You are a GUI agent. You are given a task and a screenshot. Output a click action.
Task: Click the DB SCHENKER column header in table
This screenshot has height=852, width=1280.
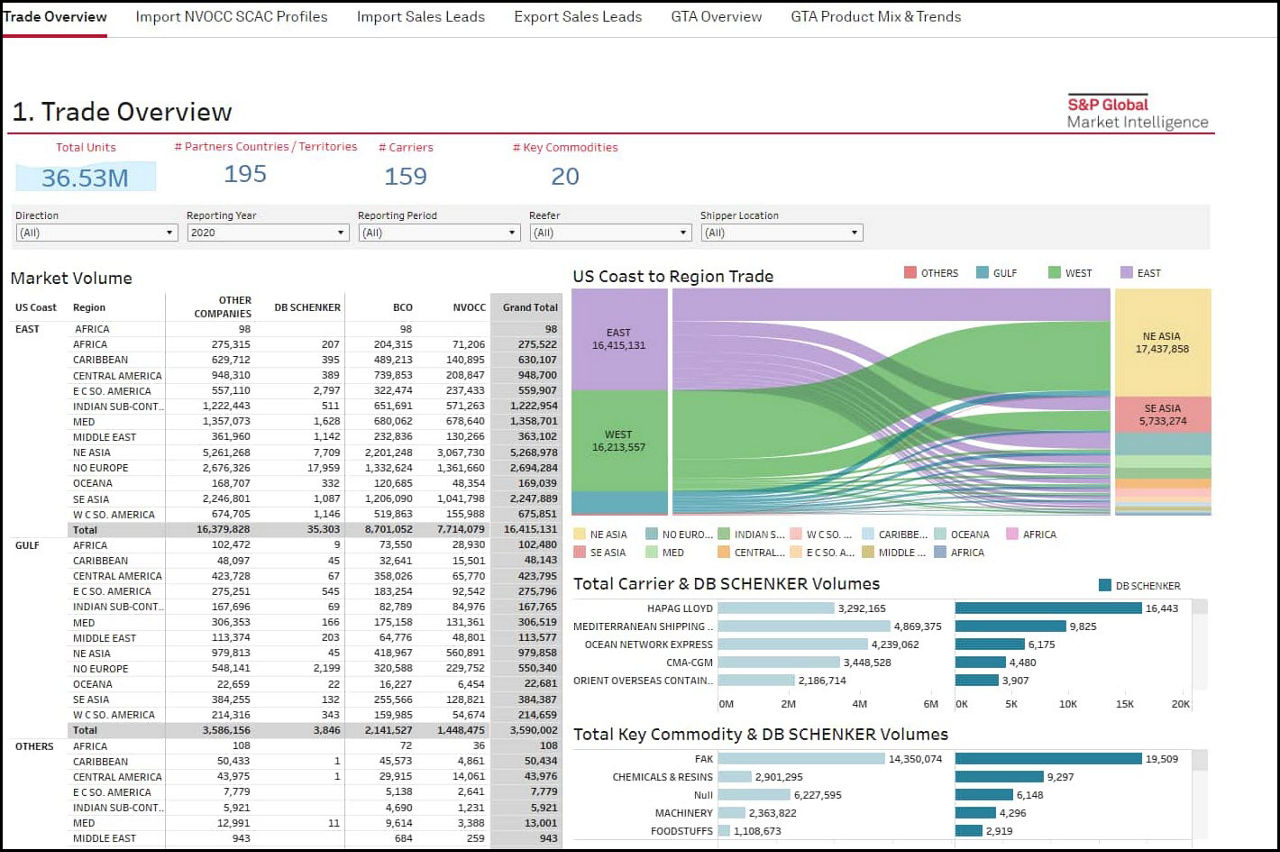pyautogui.click(x=308, y=307)
